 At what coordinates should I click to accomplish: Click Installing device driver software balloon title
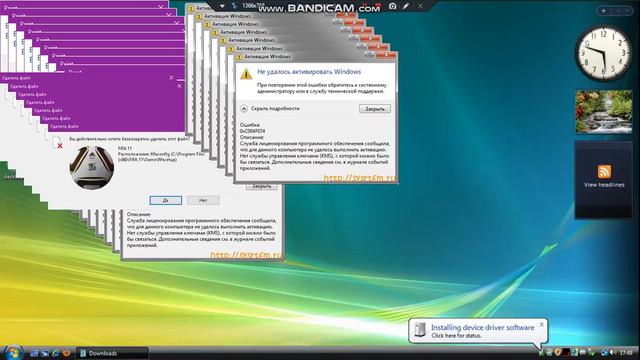click(x=482, y=327)
